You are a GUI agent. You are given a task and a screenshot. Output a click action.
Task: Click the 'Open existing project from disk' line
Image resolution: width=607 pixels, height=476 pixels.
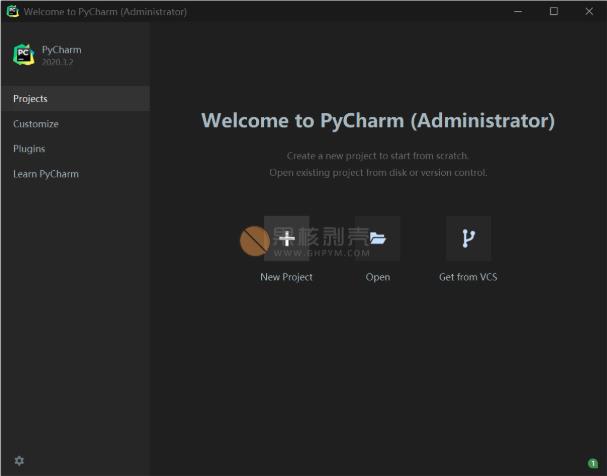378,173
